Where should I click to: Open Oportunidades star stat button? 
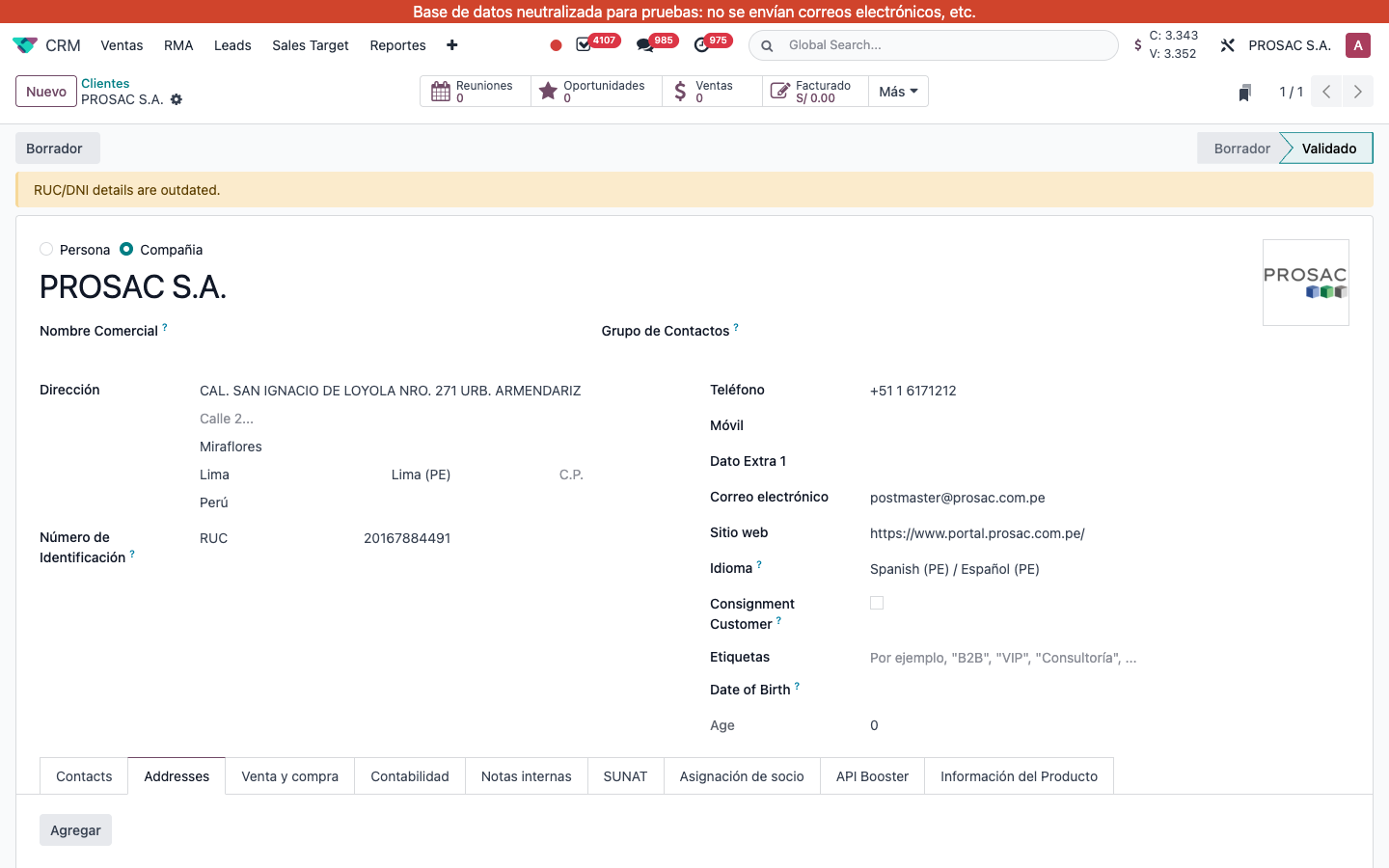click(596, 92)
